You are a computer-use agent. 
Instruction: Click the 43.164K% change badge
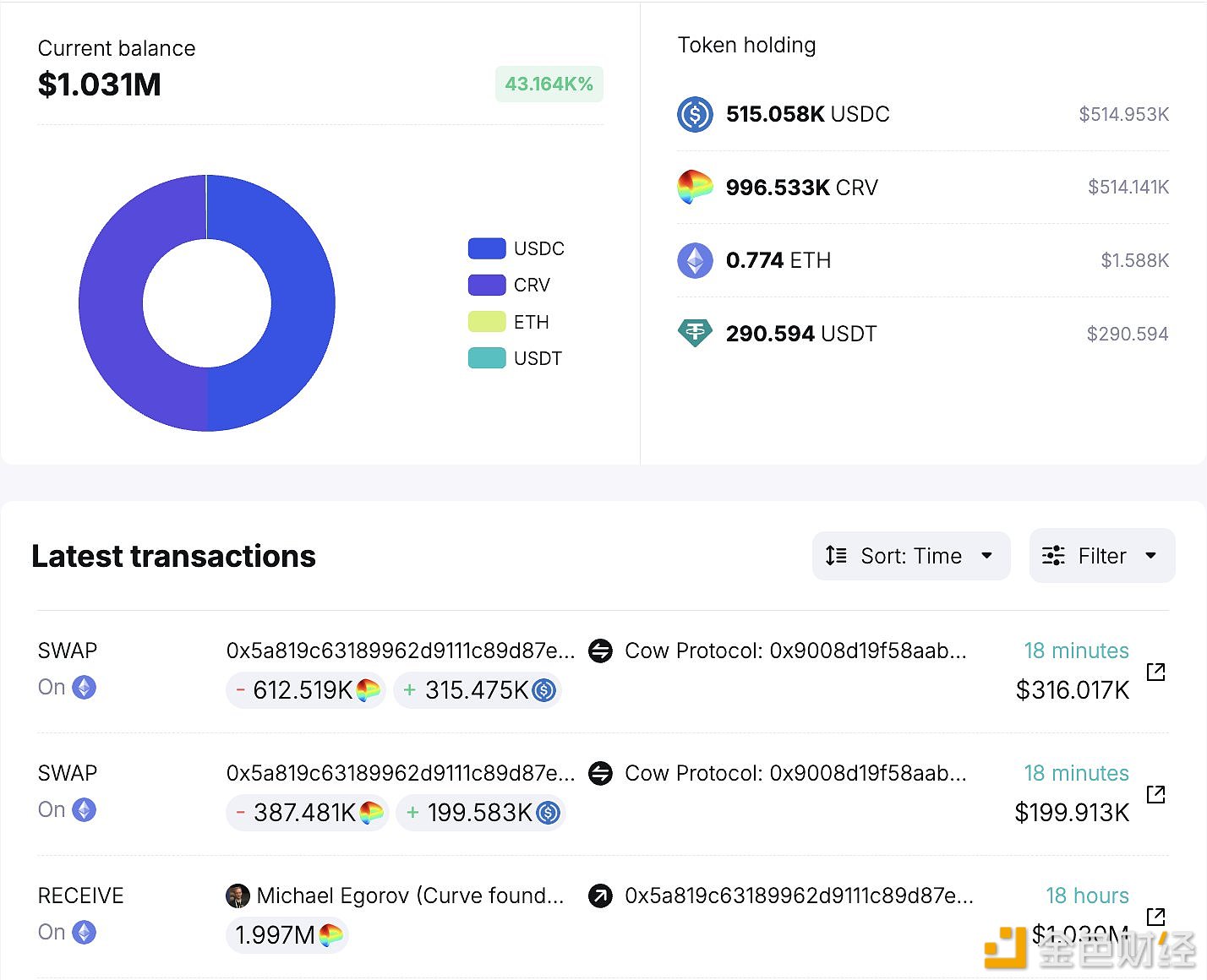click(x=549, y=84)
